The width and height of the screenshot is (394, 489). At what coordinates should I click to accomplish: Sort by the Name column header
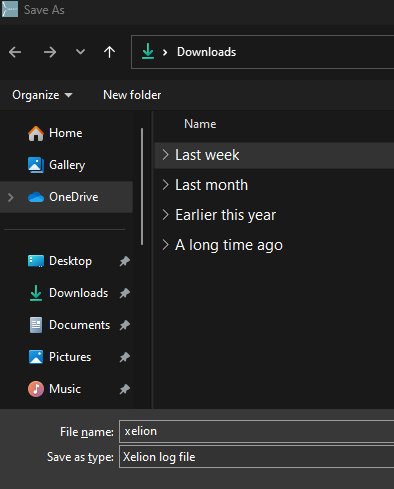[x=200, y=124]
